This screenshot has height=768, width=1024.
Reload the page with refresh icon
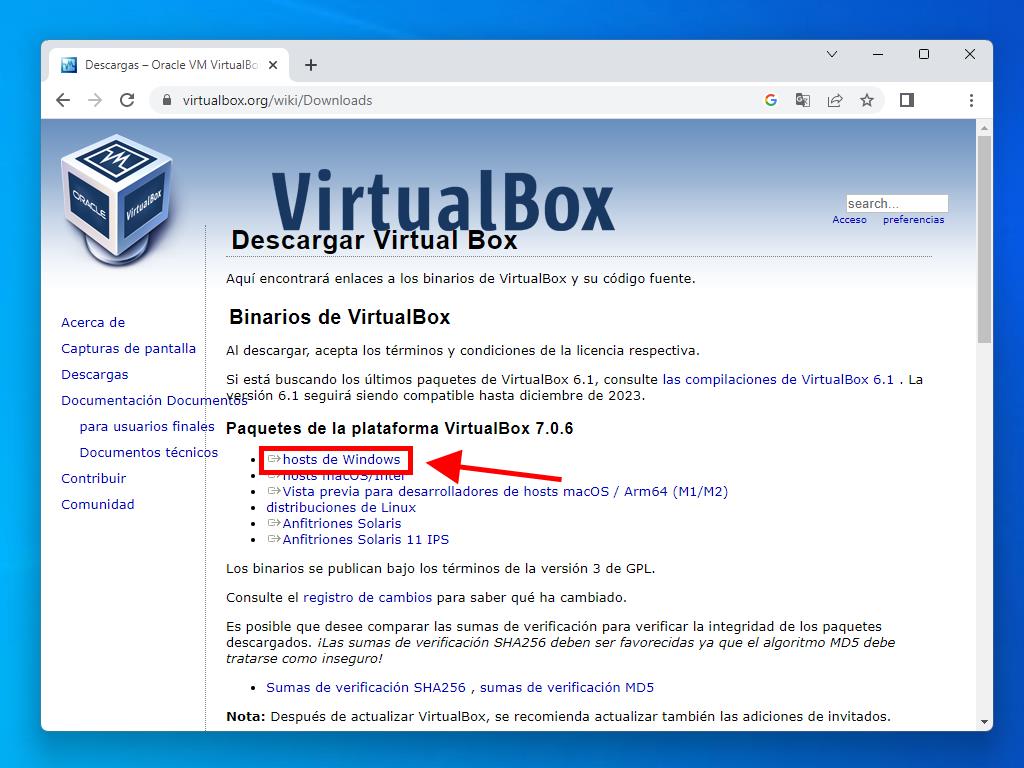[127, 100]
